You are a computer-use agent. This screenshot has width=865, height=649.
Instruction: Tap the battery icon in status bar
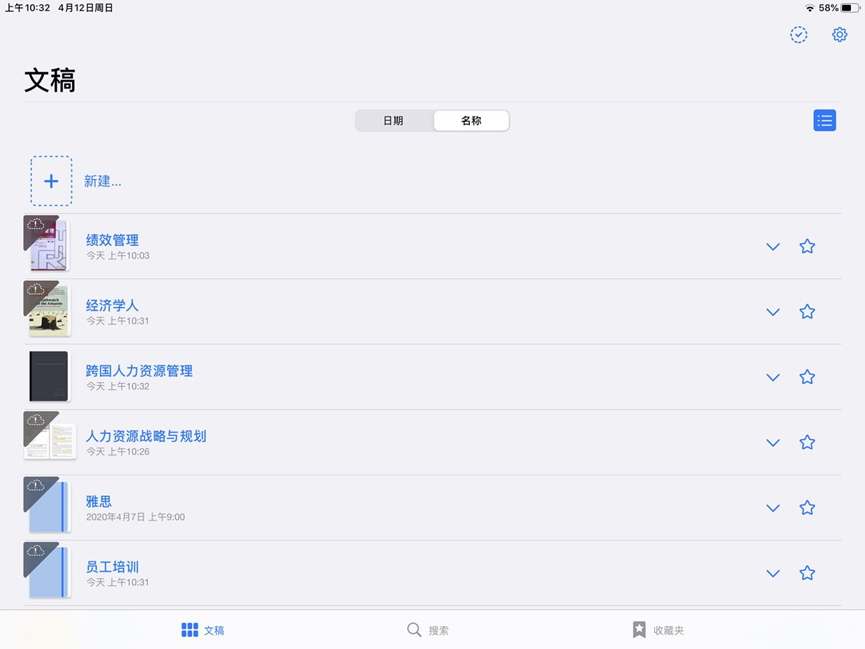850,8
